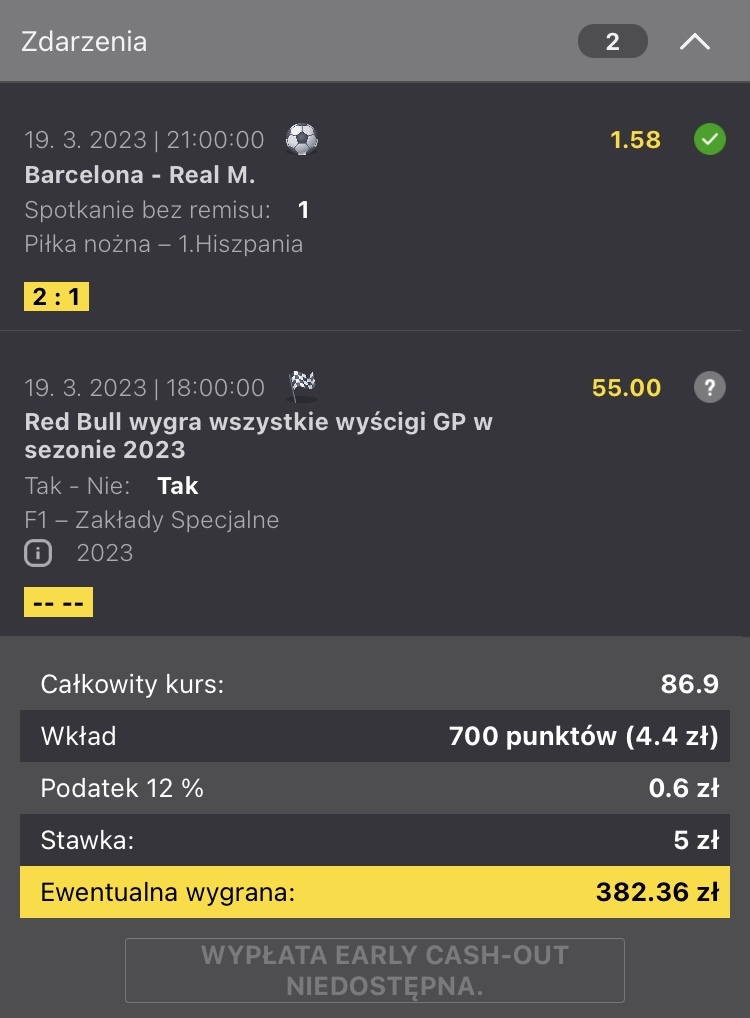
Task: Click the gray pending question mark icon
Action: coord(709,387)
